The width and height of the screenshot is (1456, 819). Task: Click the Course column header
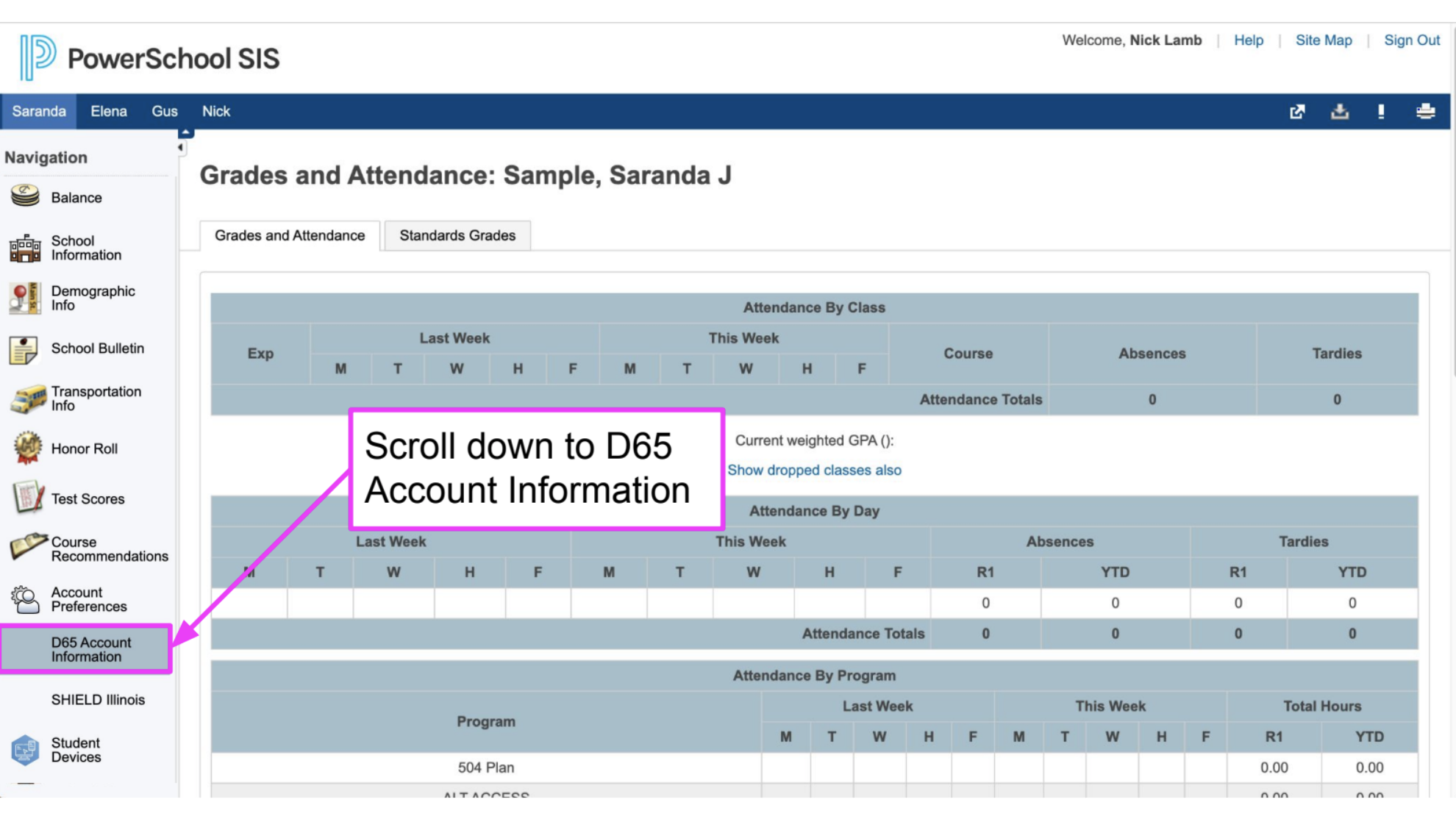click(968, 354)
